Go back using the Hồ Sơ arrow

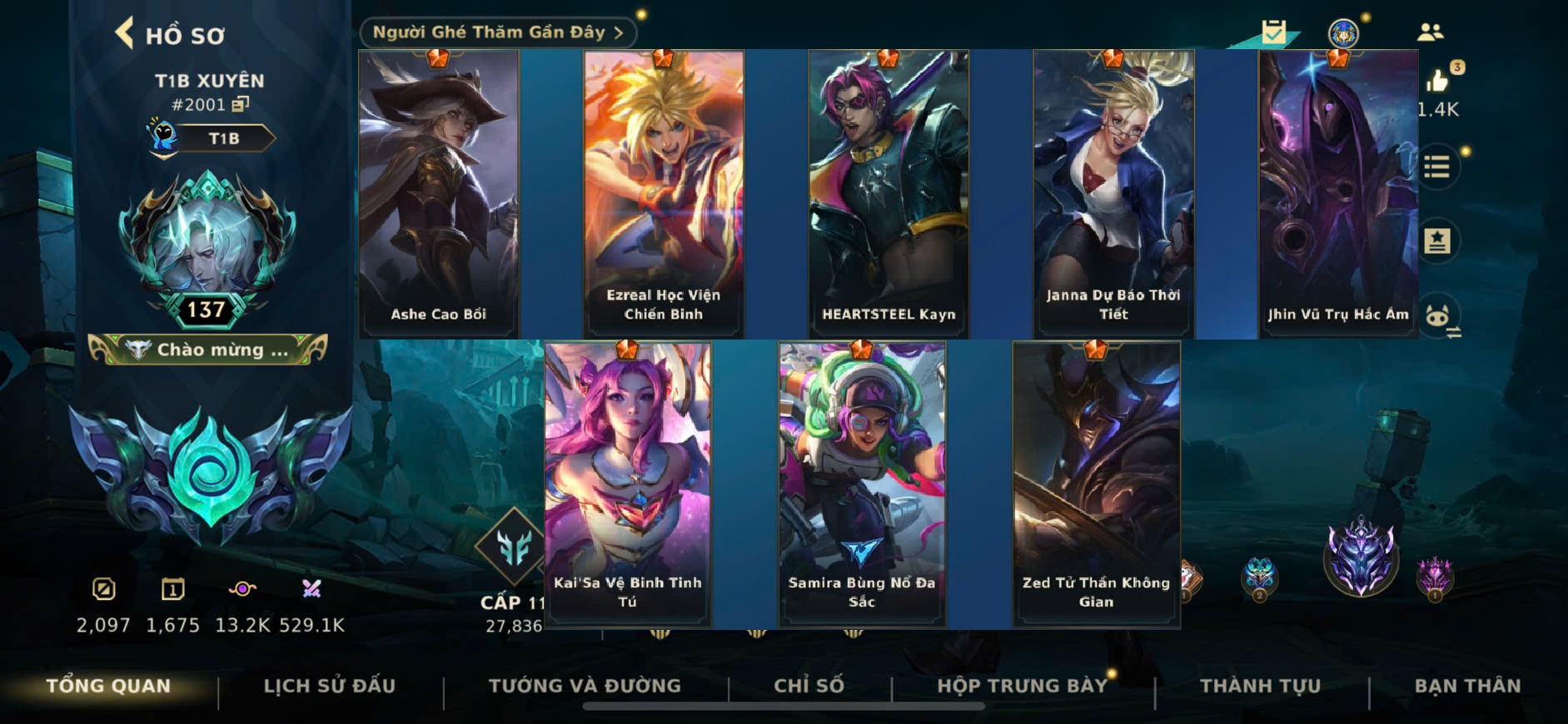point(125,34)
